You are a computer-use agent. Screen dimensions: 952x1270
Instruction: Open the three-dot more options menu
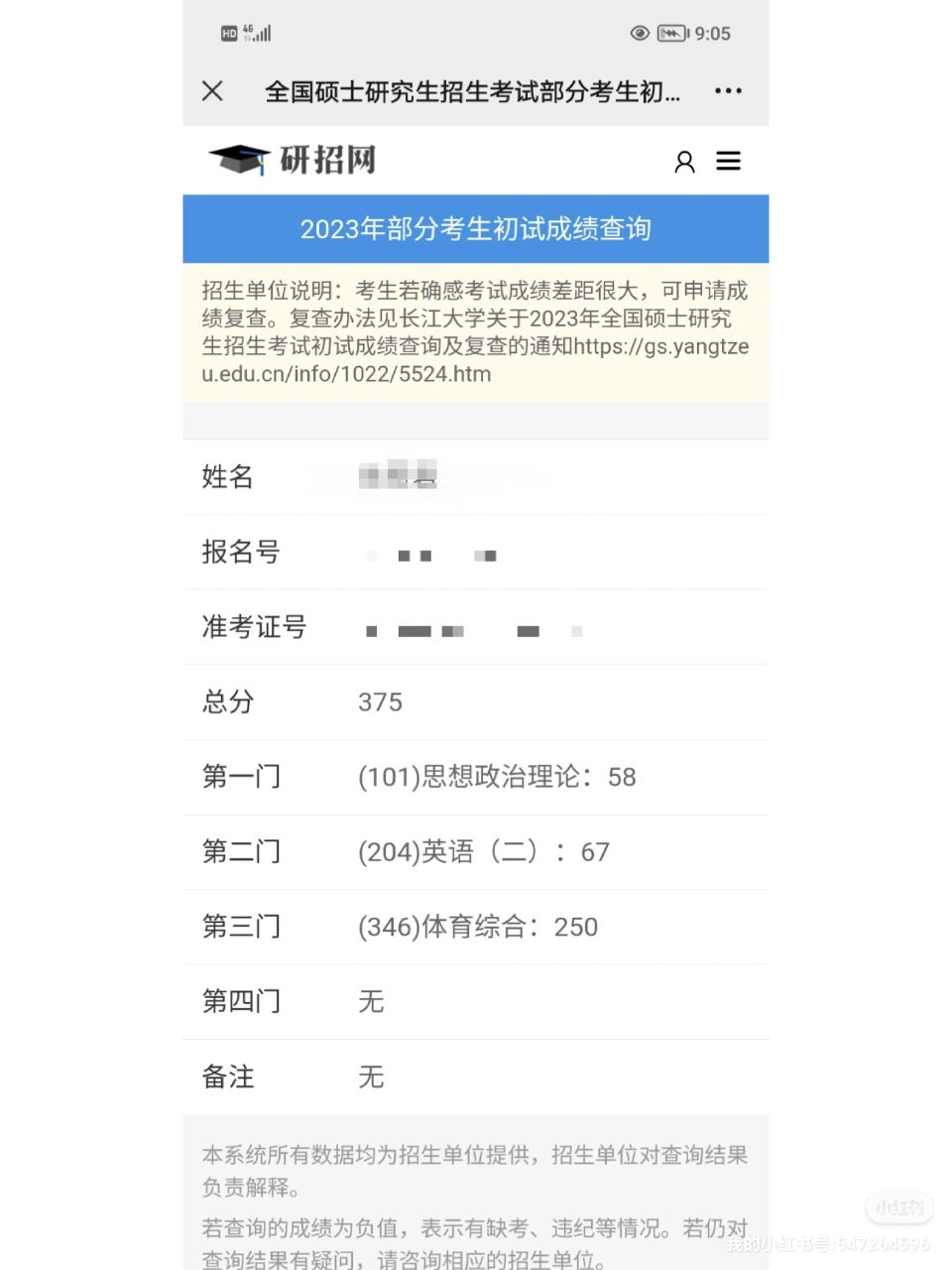tap(728, 91)
